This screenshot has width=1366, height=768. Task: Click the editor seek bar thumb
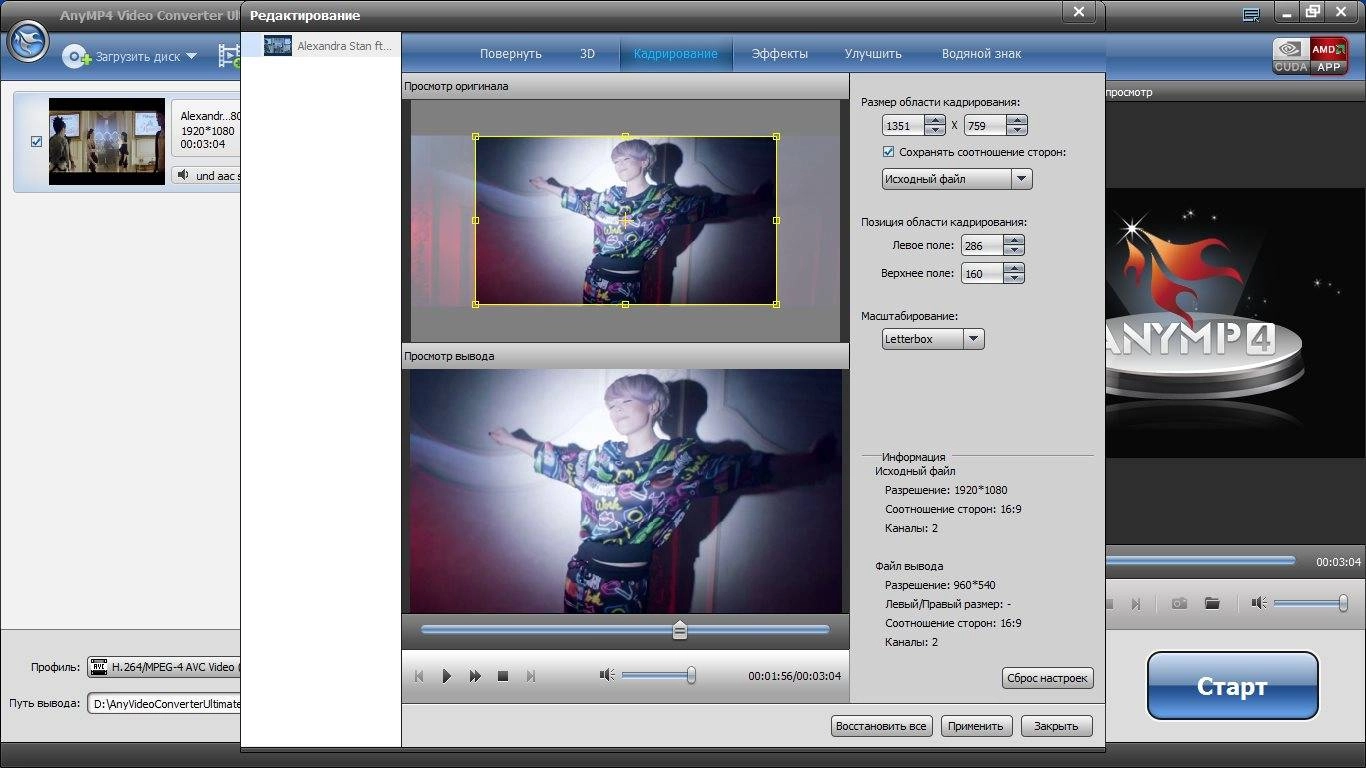[x=680, y=629]
